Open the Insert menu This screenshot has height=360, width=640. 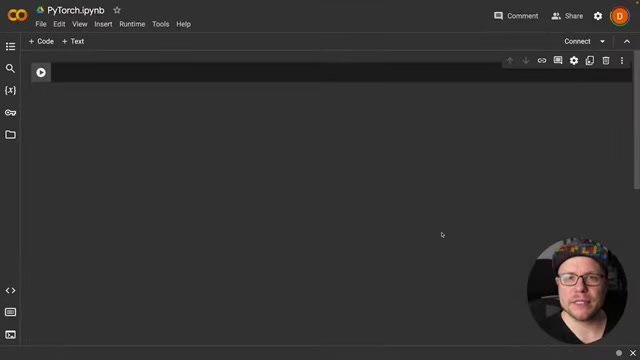(103, 24)
